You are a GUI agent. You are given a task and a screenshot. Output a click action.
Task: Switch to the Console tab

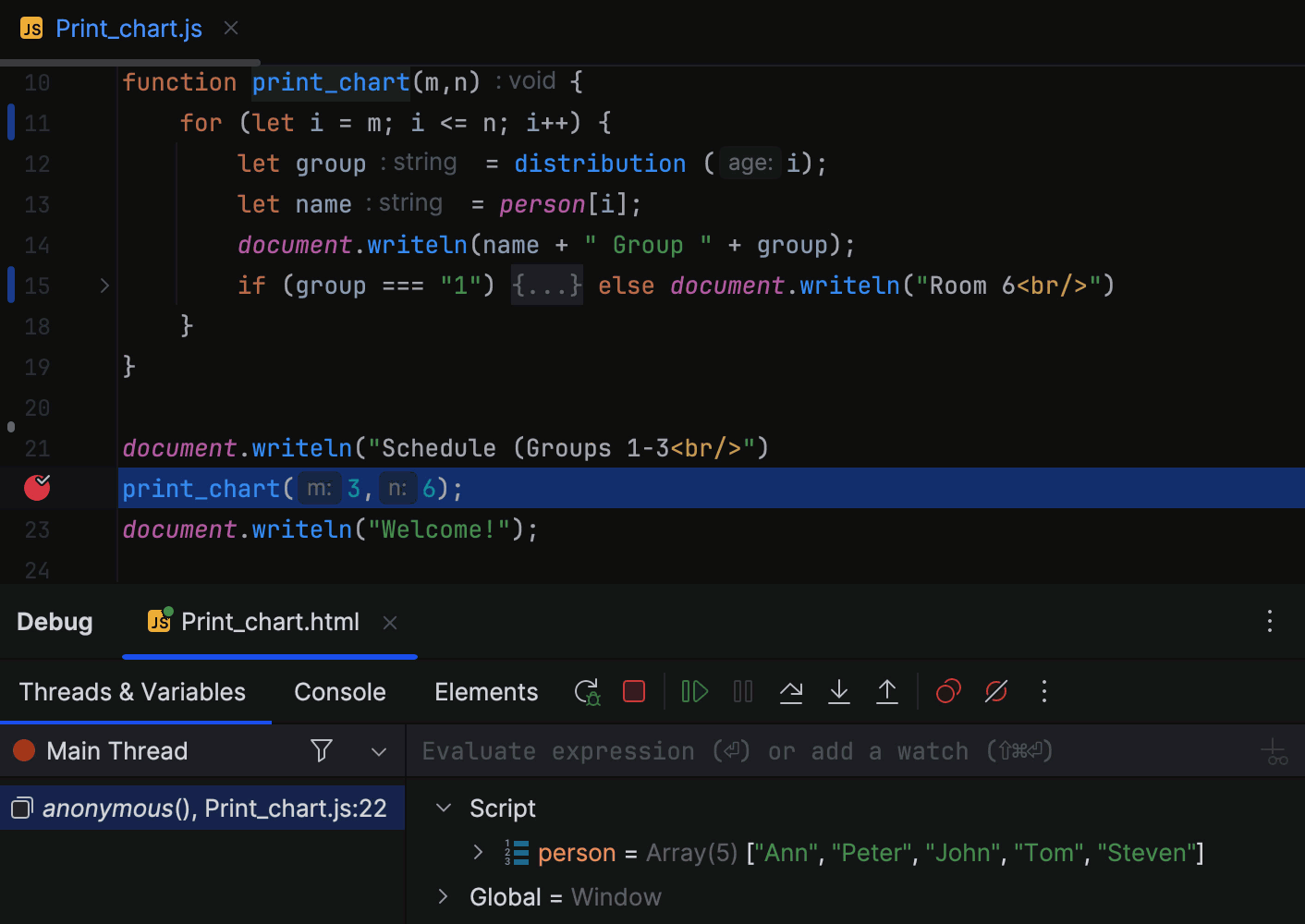coord(339,691)
